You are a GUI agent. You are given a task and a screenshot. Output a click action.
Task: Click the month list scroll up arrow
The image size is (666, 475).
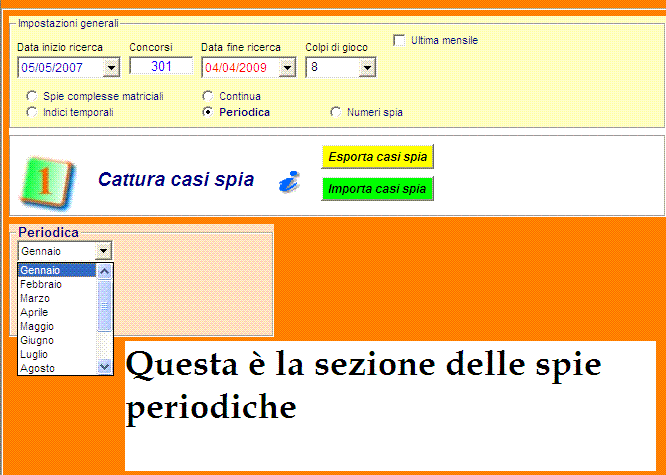tap(104, 271)
